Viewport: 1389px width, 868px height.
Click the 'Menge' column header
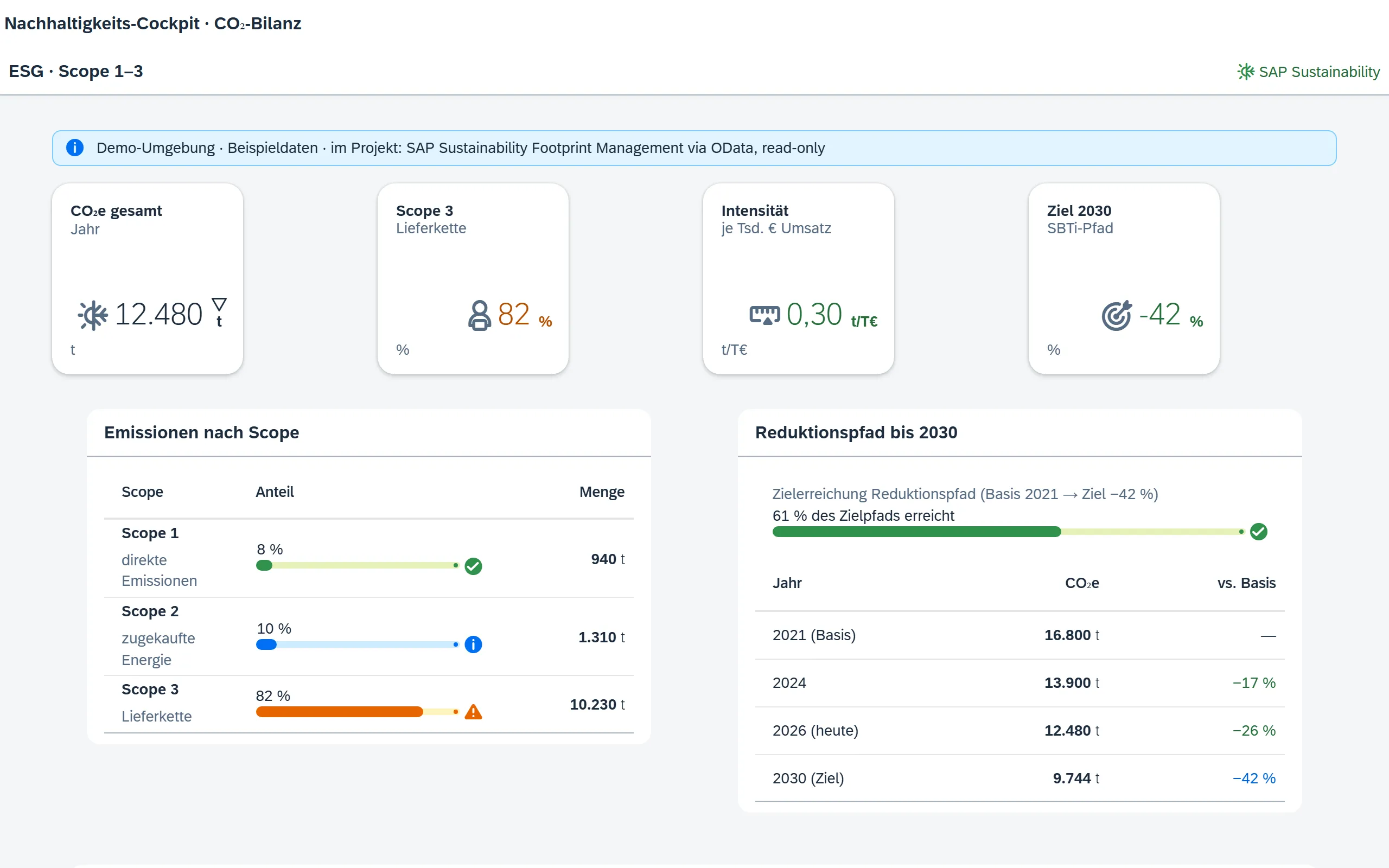602,492
